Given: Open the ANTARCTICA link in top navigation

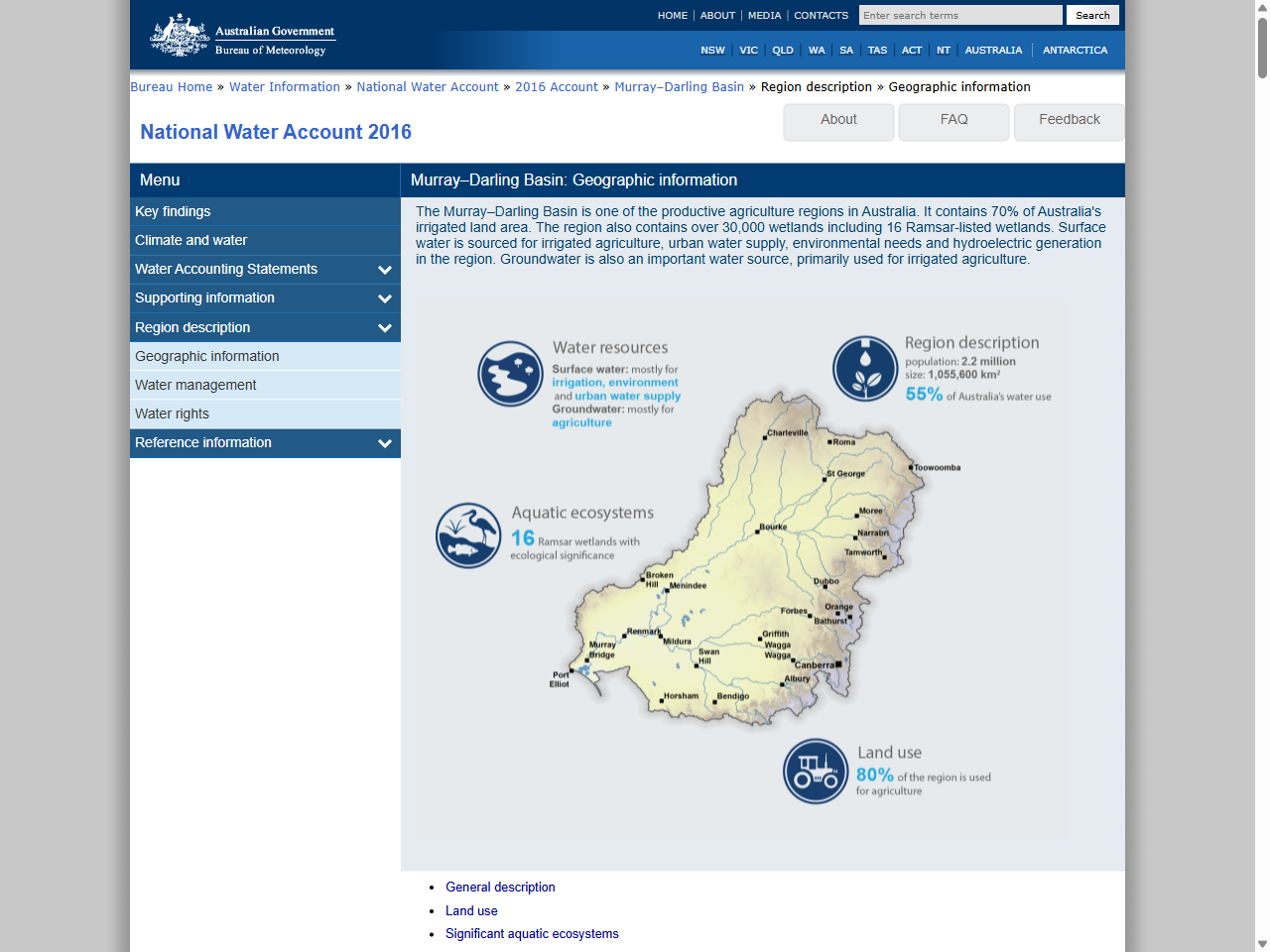Looking at the screenshot, I should pyautogui.click(x=1075, y=51).
